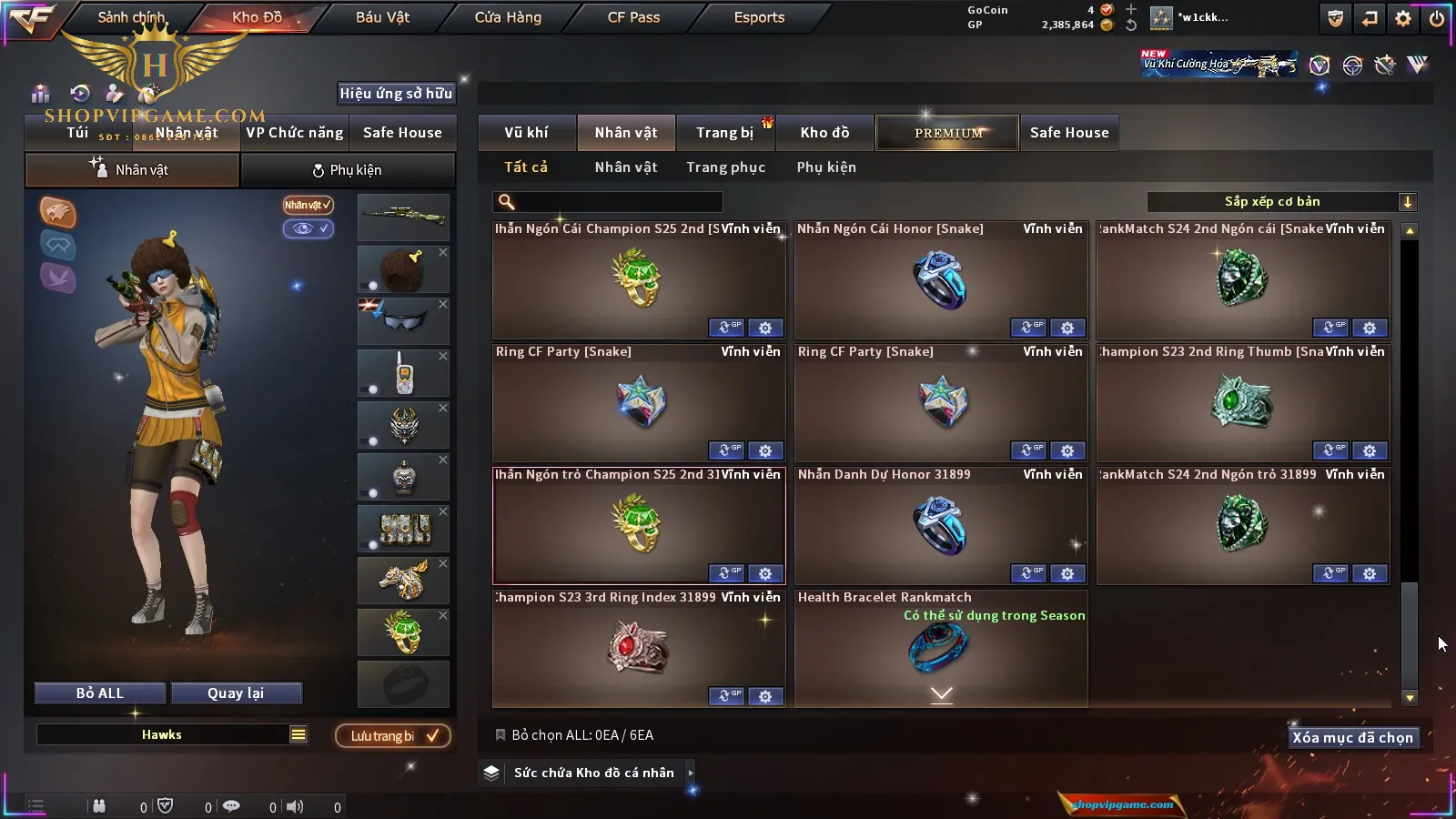Screen dimensions: 1456x819
Task: Click the Bỏ ALL button
Action: (x=100, y=693)
